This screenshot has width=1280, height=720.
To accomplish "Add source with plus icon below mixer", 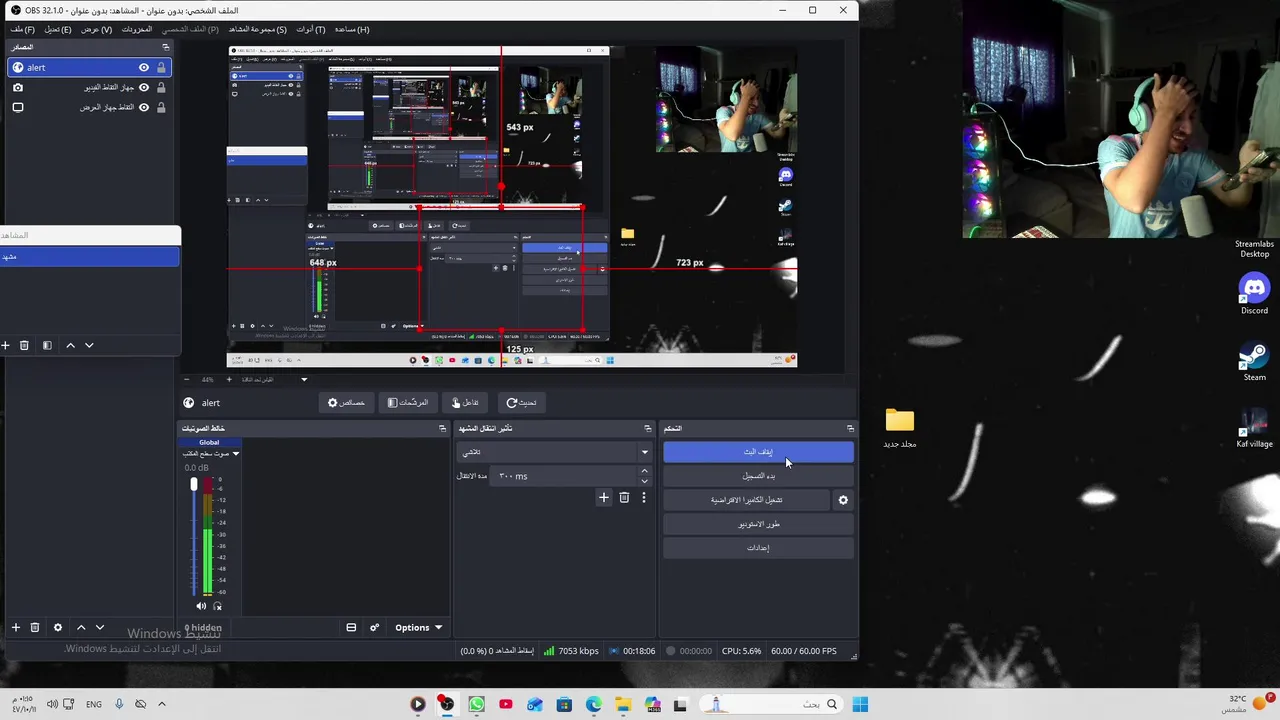I will point(15,627).
